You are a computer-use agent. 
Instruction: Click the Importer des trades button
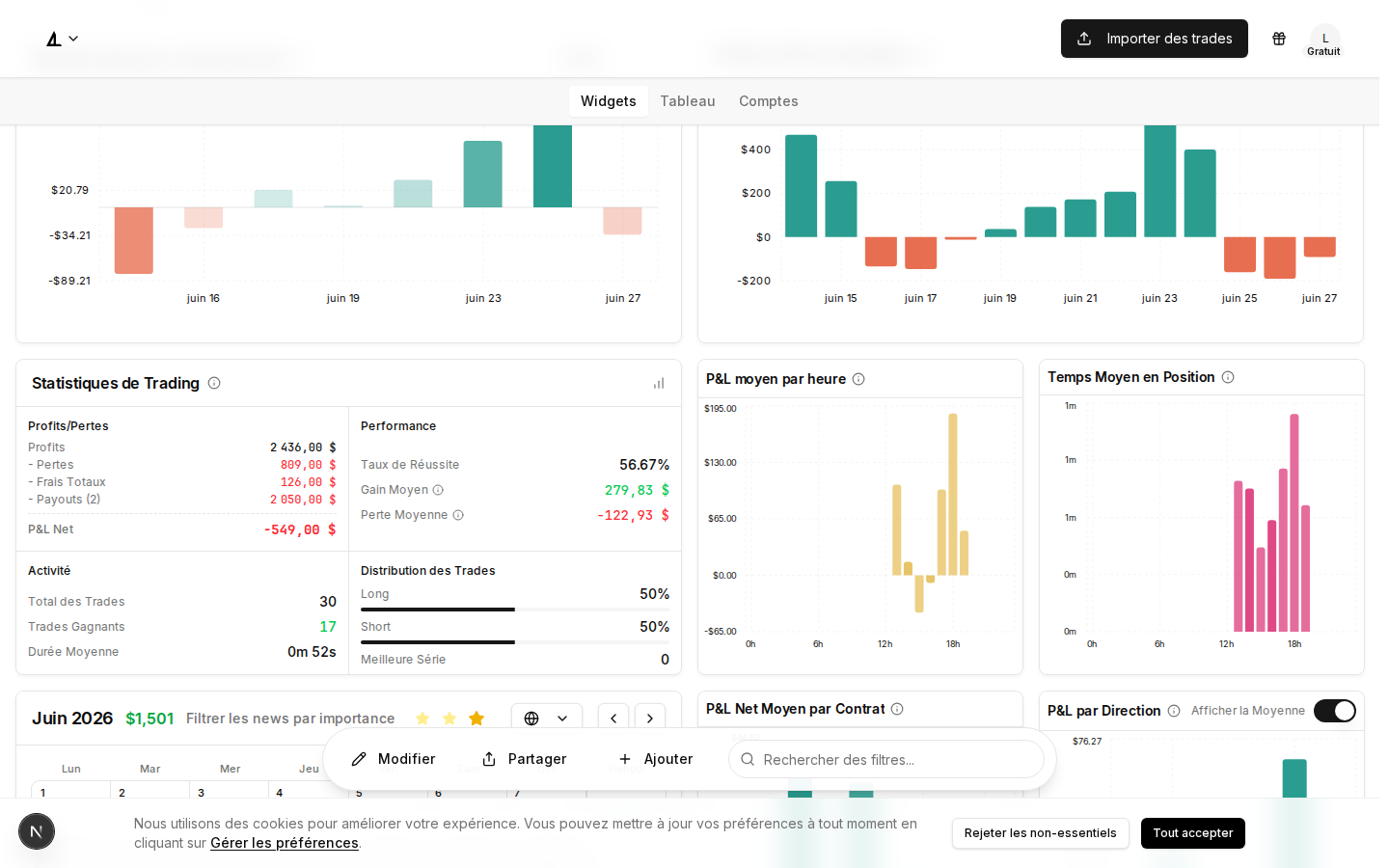pyautogui.click(x=1154, y=39)
